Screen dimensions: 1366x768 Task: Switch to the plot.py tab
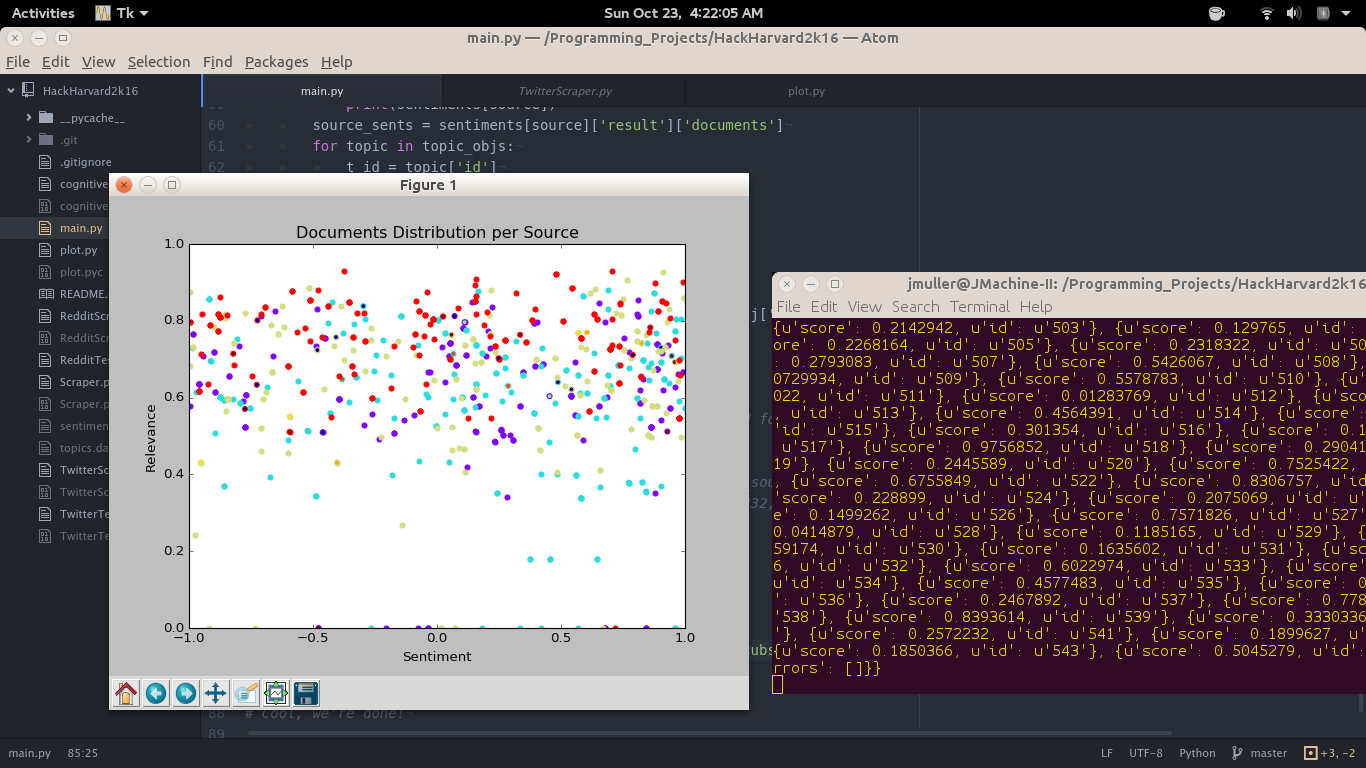pos(806,91)
